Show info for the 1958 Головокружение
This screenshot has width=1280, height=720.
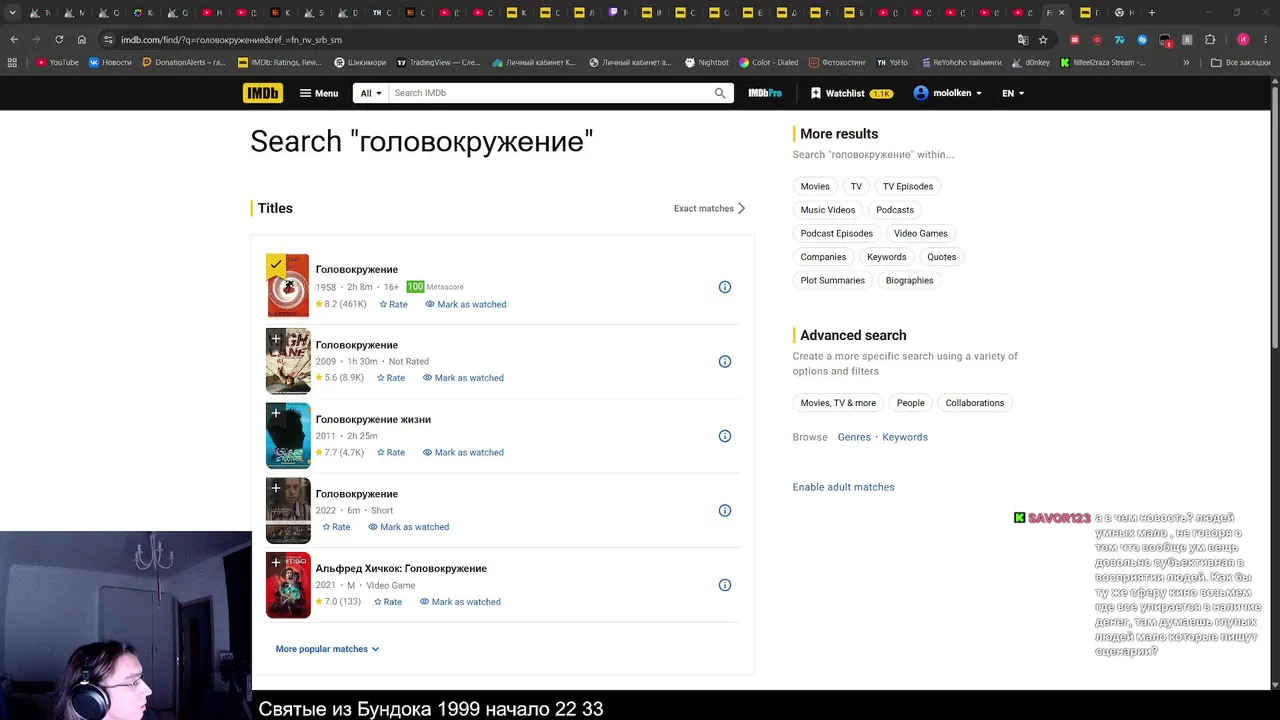pos(725,287)
